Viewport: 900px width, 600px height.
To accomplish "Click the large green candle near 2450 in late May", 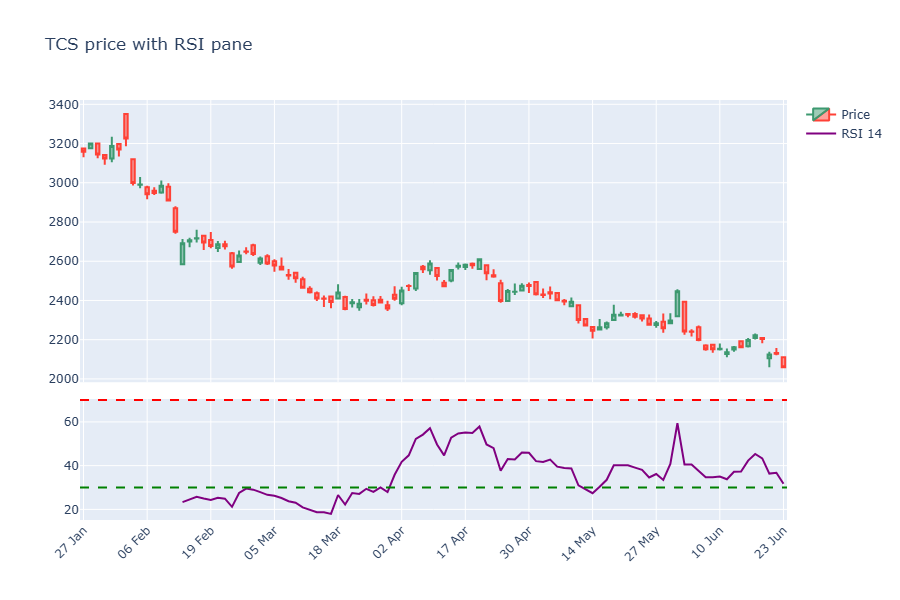I will (x=677, y=303).
